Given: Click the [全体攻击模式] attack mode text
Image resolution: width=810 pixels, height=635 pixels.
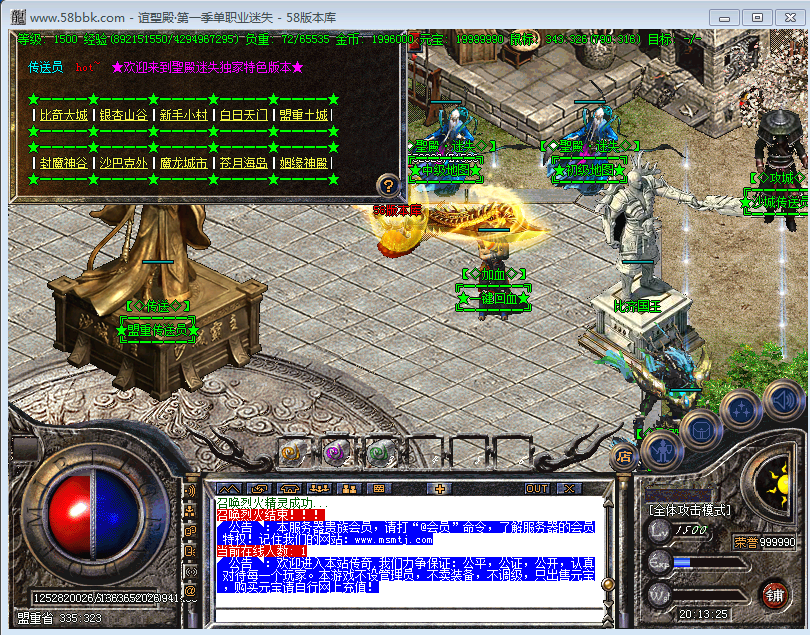Looking at the screenshot, I should (690, 510).
